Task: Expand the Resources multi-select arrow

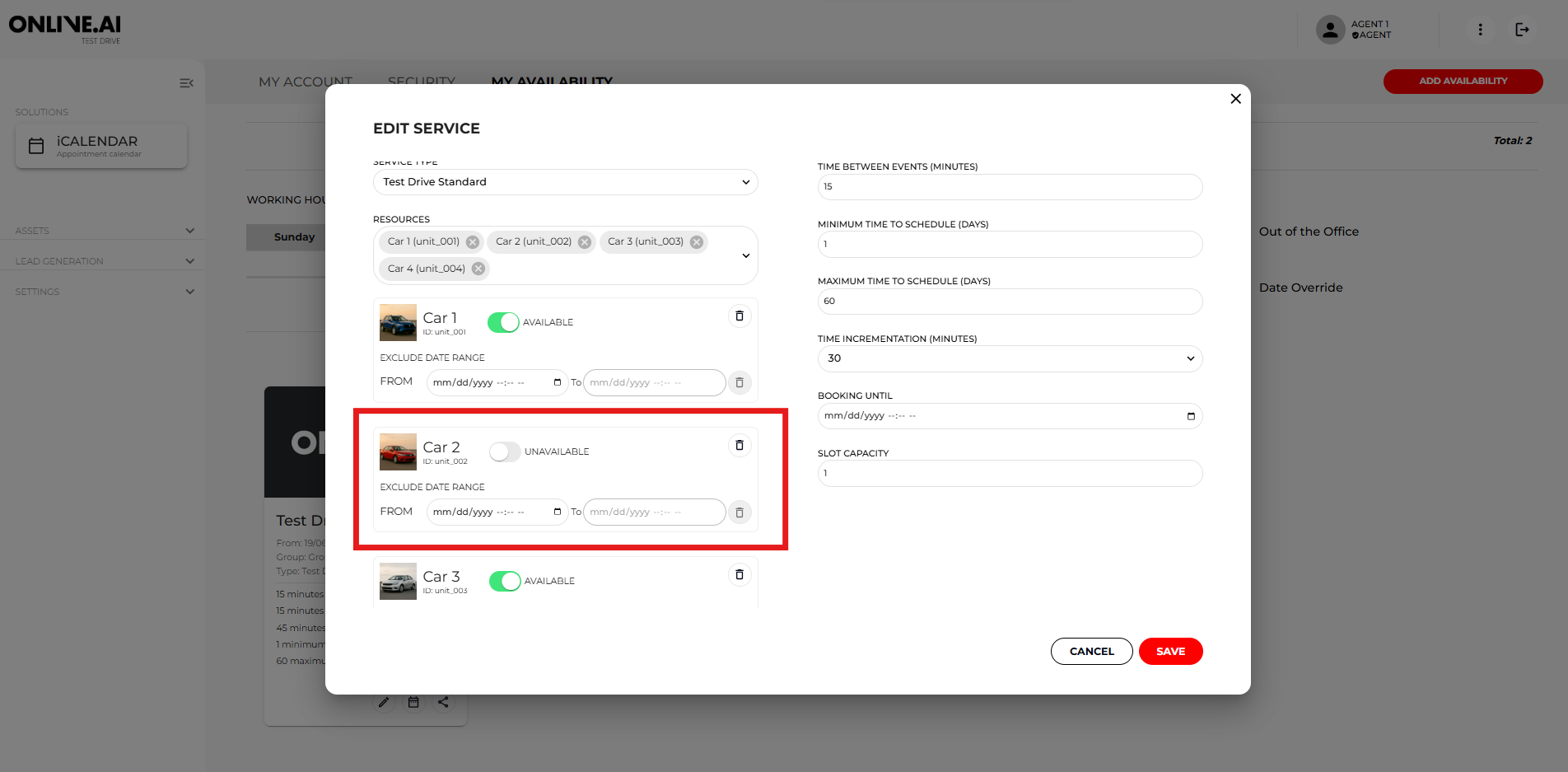Action: [745, 255]
